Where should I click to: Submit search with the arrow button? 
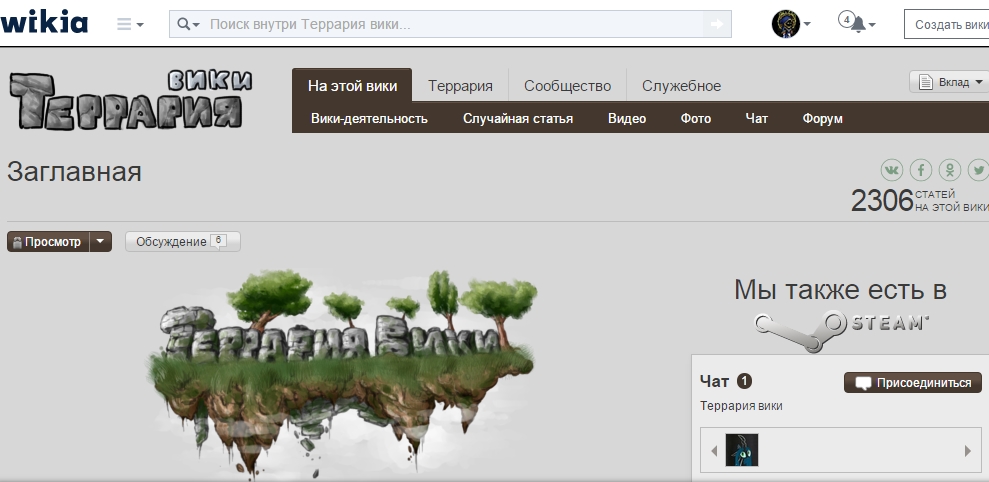[717, 24]
